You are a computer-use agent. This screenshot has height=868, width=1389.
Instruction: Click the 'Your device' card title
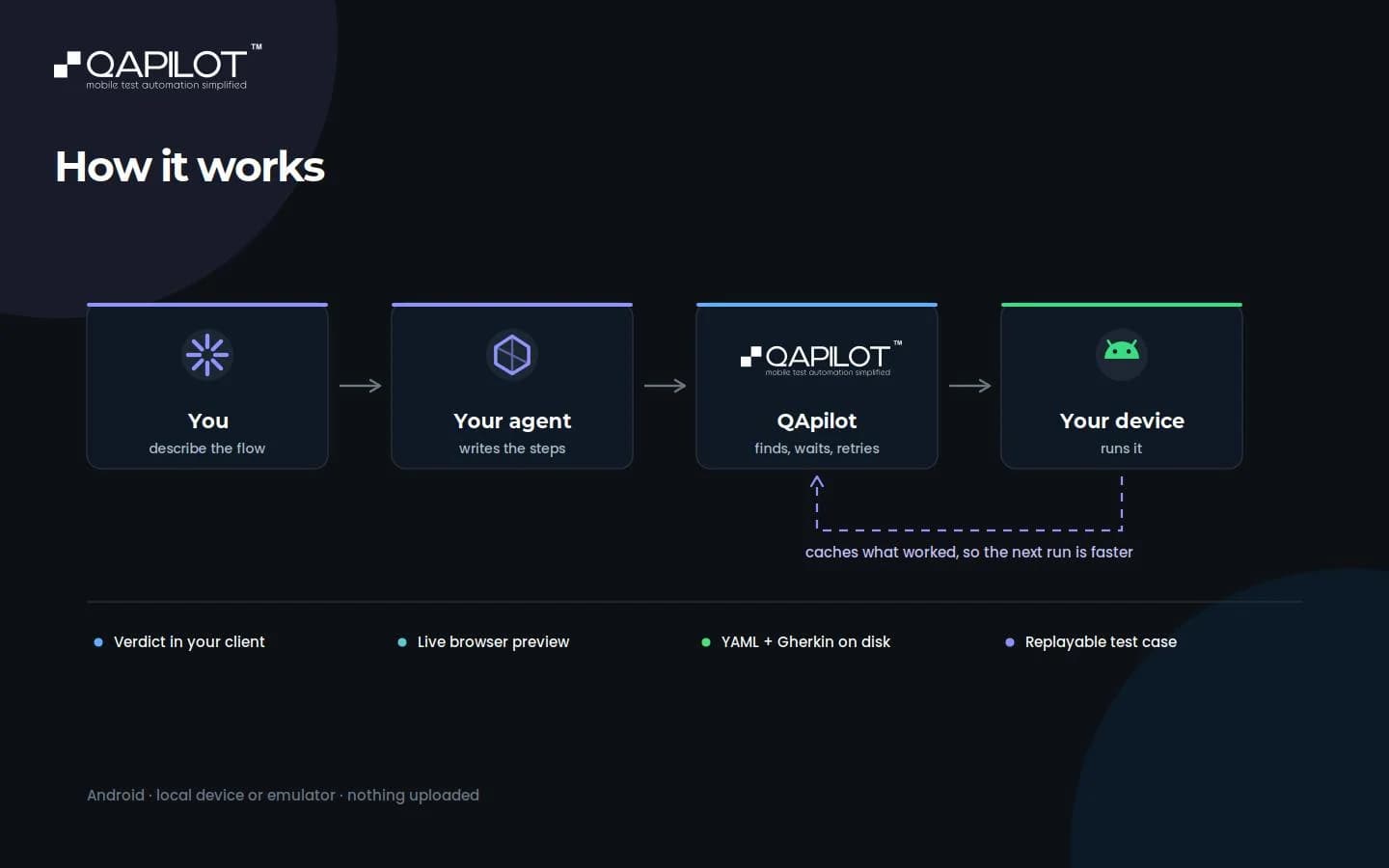click(x=1122, y=421)
